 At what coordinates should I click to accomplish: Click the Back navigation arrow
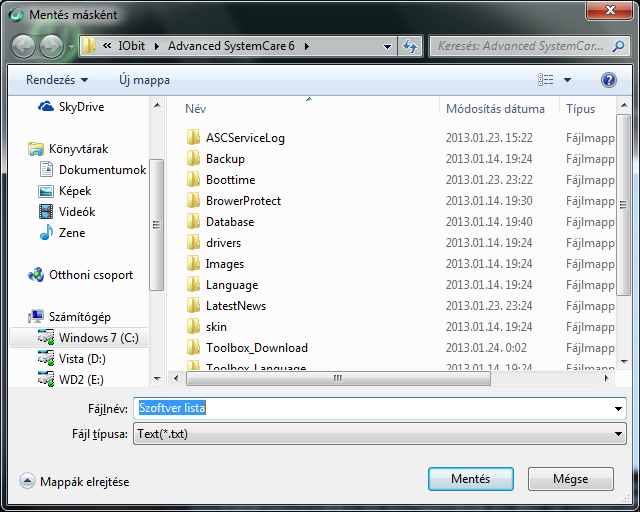pos(23,46)
